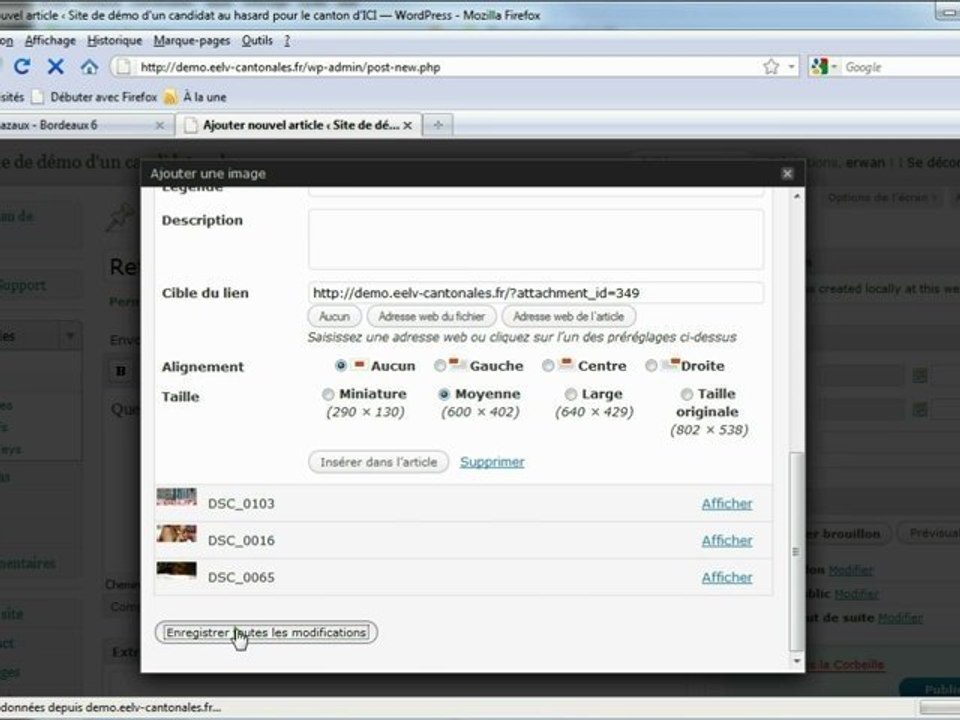
Task: Expand the sidebar menu dropdown arrow
Action: click(70, 336)
